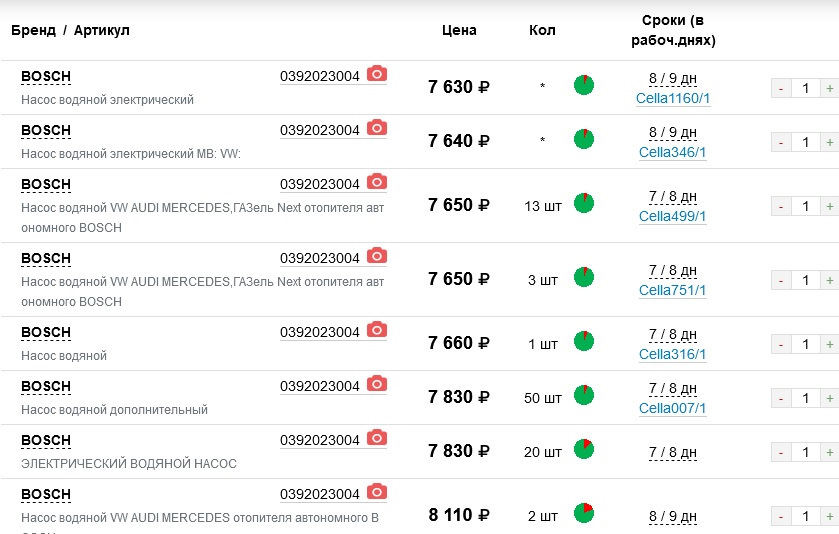Click BOSCH brand in the 7 660 ₽ row
Viewport: 839px width, 534px height.
coord(46,333)
